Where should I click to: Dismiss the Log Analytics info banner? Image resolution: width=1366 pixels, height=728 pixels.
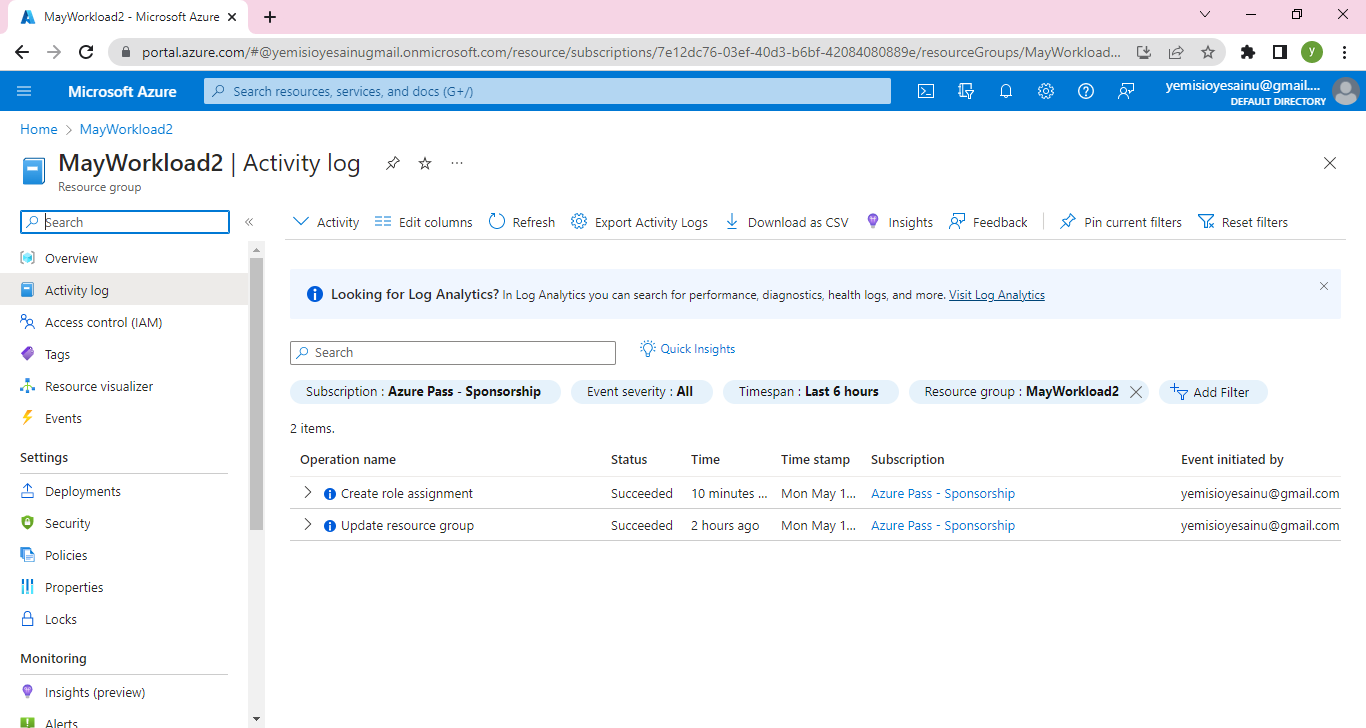point(1324,286)
